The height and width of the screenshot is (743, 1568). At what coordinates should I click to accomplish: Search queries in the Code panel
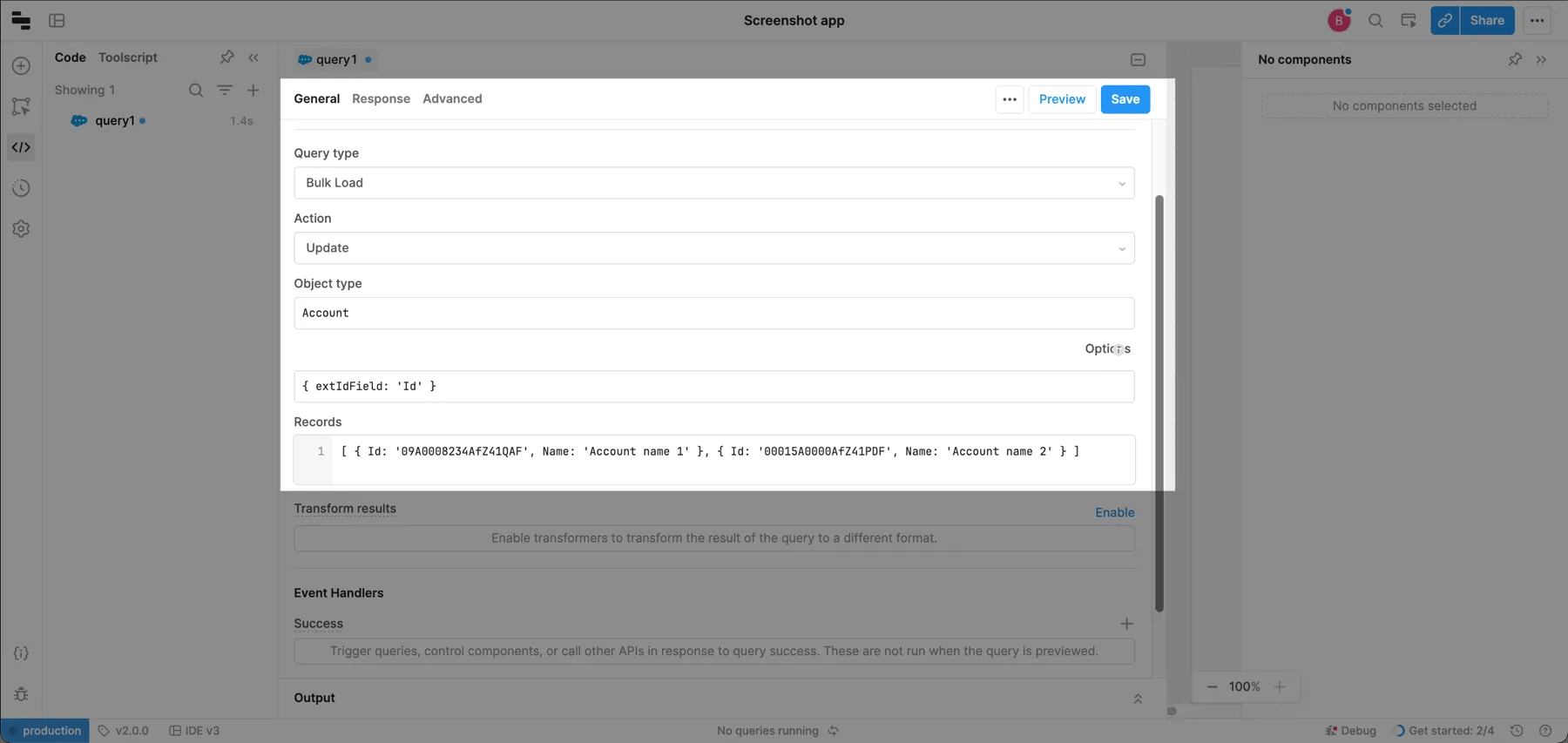pos(196,90)
